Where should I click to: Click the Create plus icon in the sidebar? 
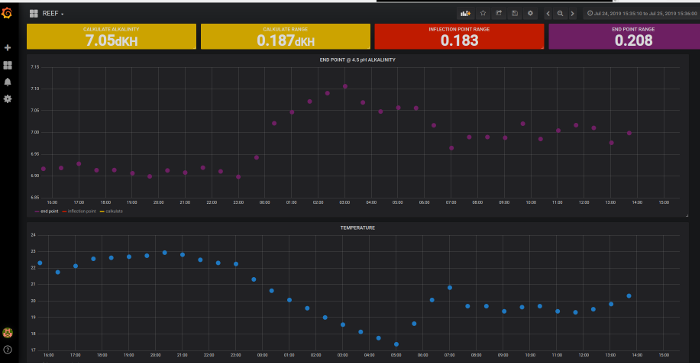coord(8,47)
